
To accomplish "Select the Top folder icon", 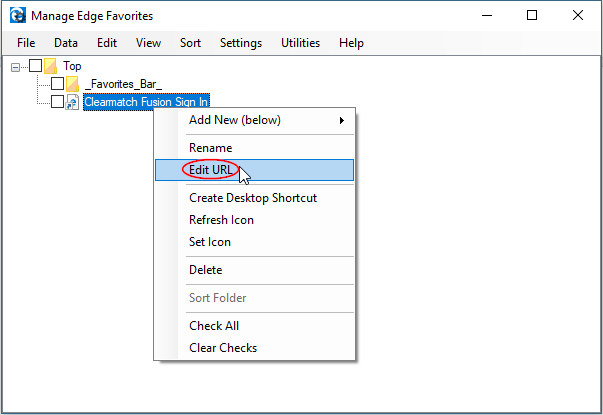I will click(x=50, y=66).
